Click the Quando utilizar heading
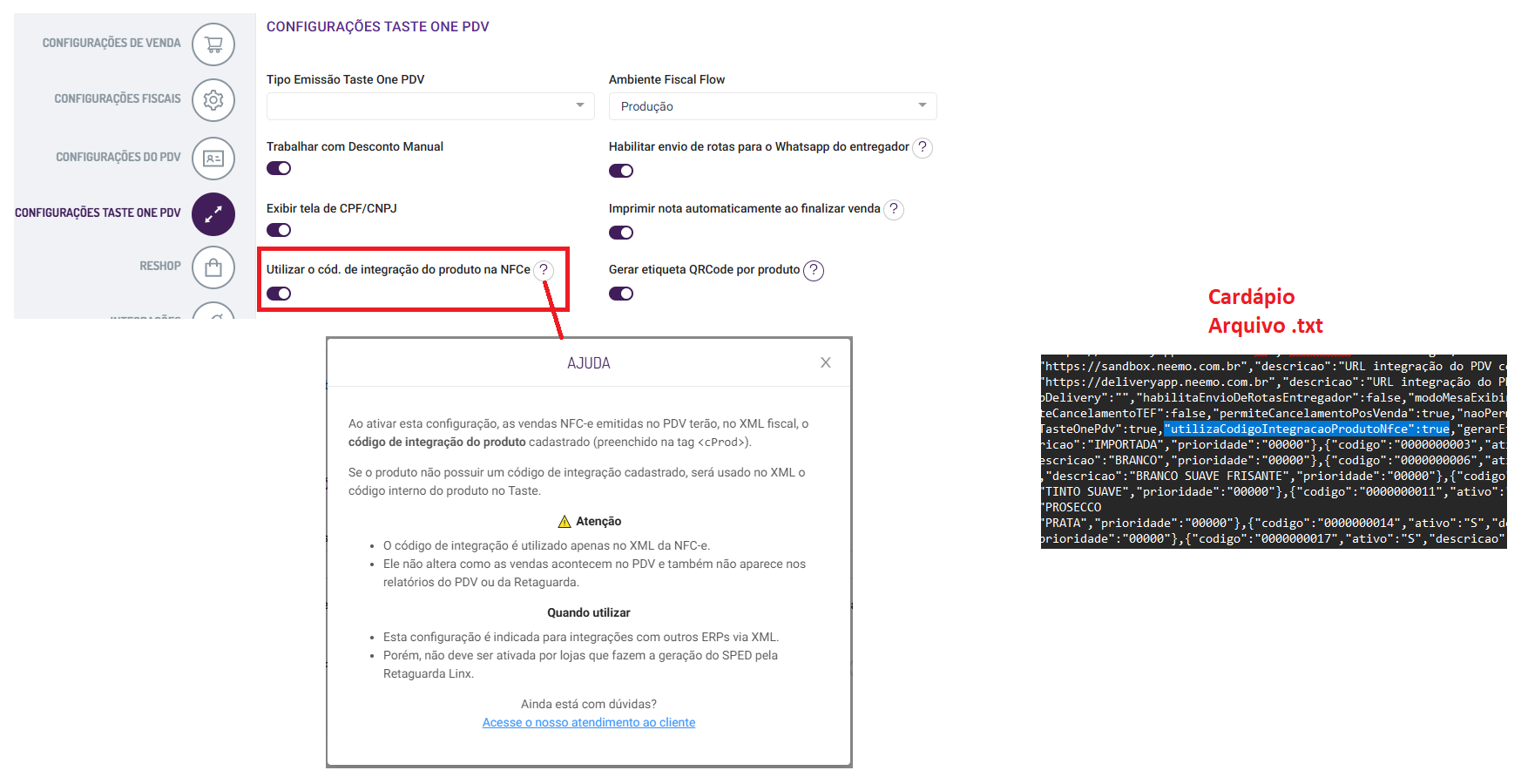Image resolution: width=1521 pixels, height=784 pixels. click(589, 612)
